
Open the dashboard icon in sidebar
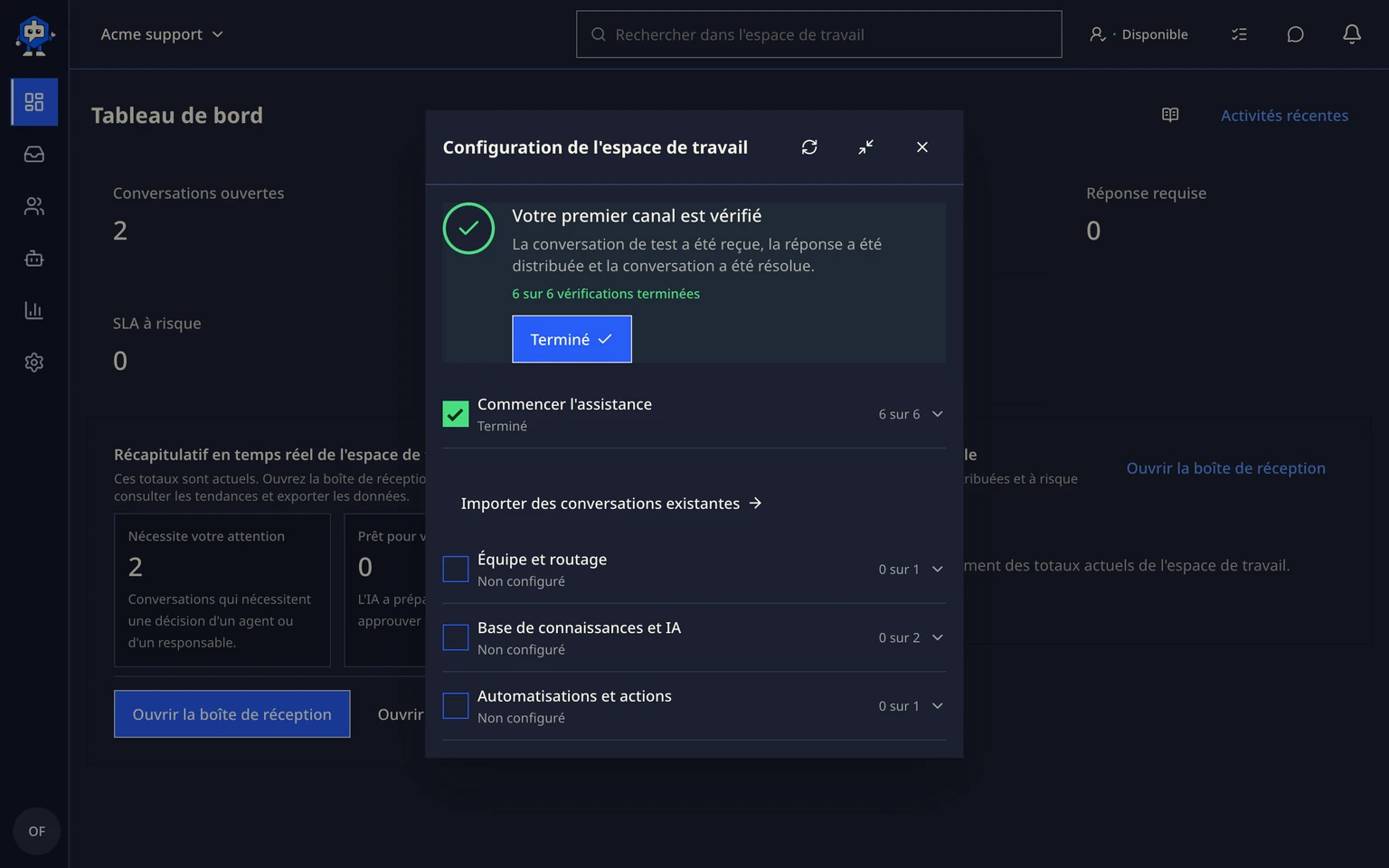click(x=34, y=102)
